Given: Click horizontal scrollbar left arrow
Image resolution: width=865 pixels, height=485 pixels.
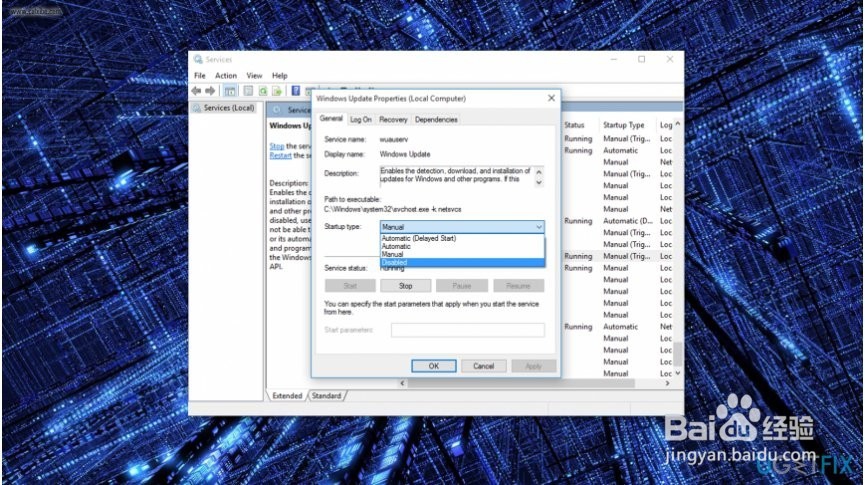Looking at the screenshot, I should tap(402, 383).
